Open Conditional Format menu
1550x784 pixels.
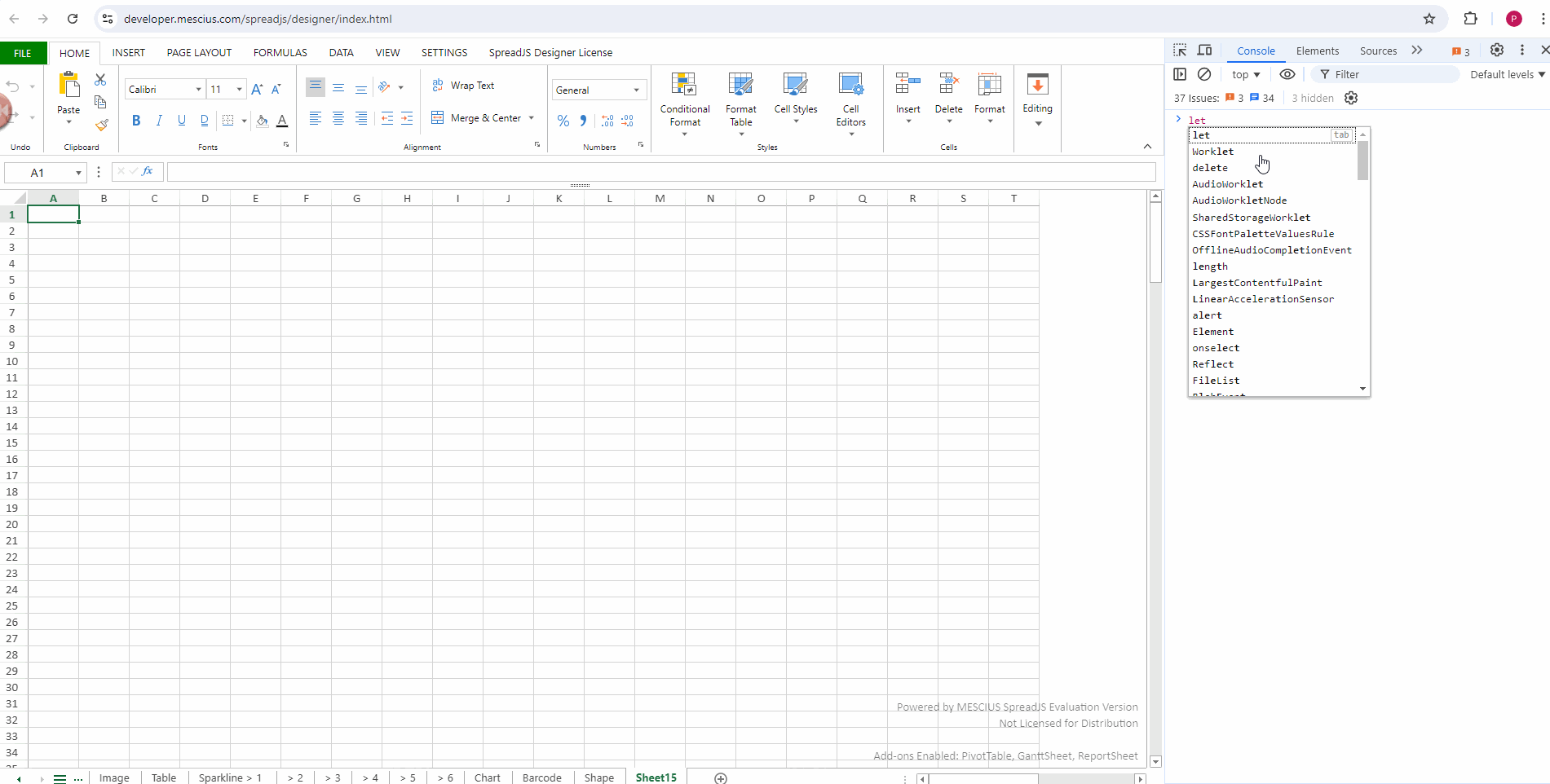coord(685,104)
